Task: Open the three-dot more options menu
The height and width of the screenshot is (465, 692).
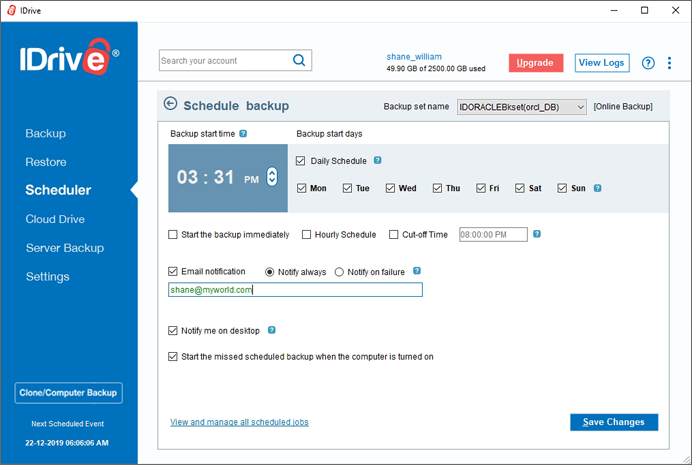Action: pos(669,63)
